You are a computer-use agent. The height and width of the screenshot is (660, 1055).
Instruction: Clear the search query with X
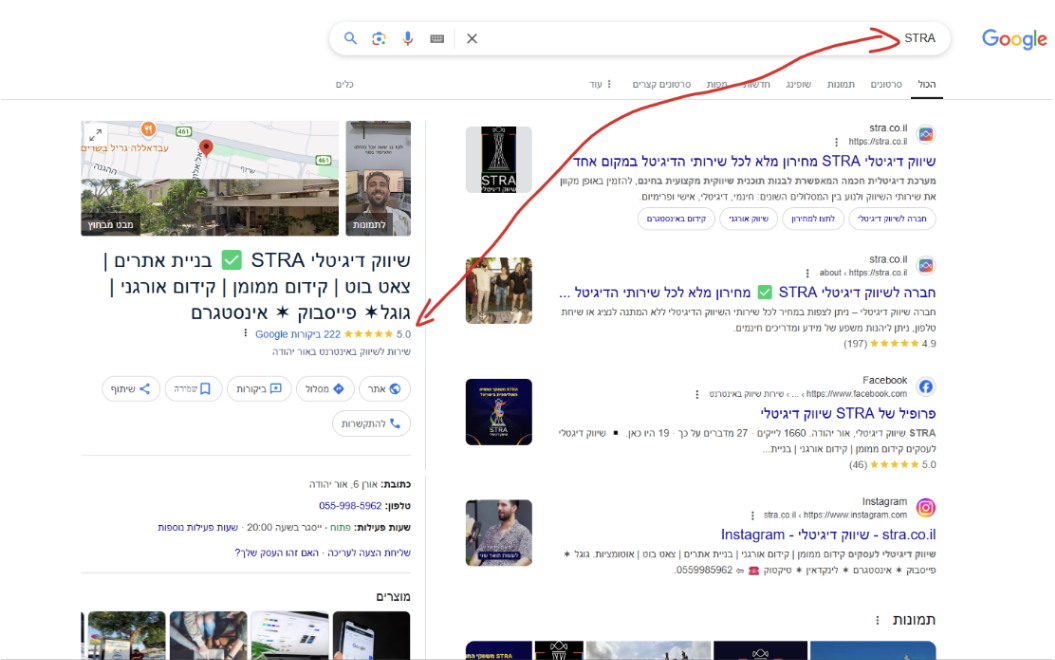[472, 39]
